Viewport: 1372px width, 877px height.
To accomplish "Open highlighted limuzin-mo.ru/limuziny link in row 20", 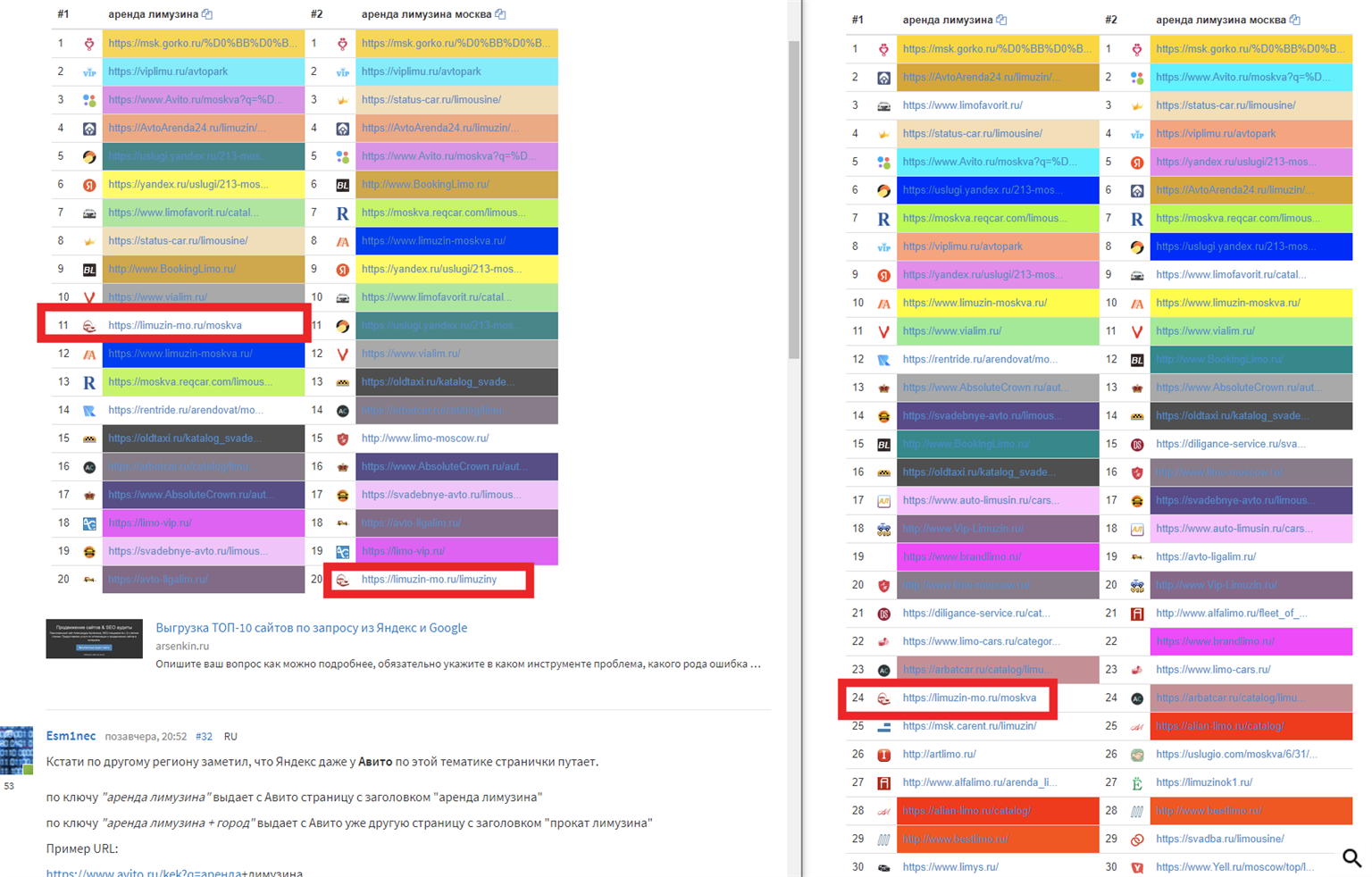I will tap(429, 580).
